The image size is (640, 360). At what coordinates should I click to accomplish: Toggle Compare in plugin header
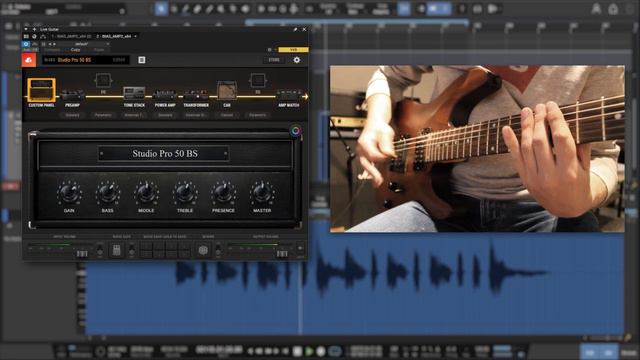click(52, 49)
